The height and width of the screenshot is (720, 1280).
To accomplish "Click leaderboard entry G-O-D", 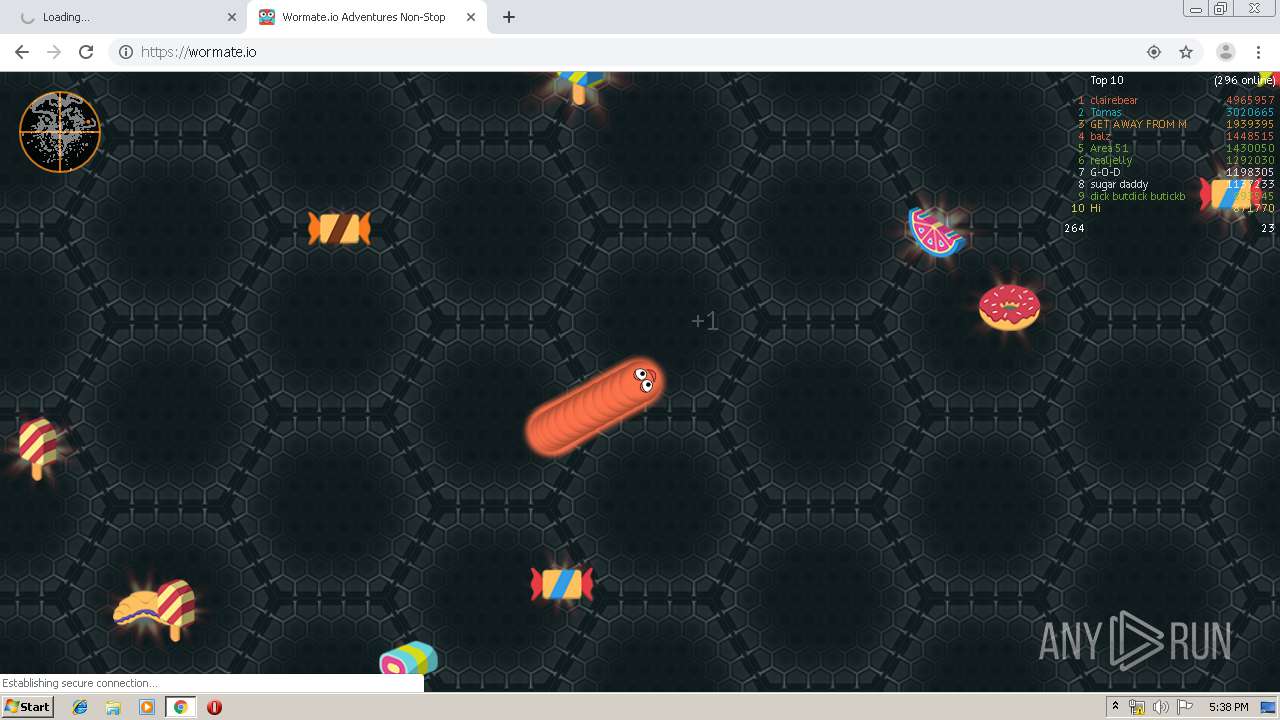I will [x=1105, y=172].
